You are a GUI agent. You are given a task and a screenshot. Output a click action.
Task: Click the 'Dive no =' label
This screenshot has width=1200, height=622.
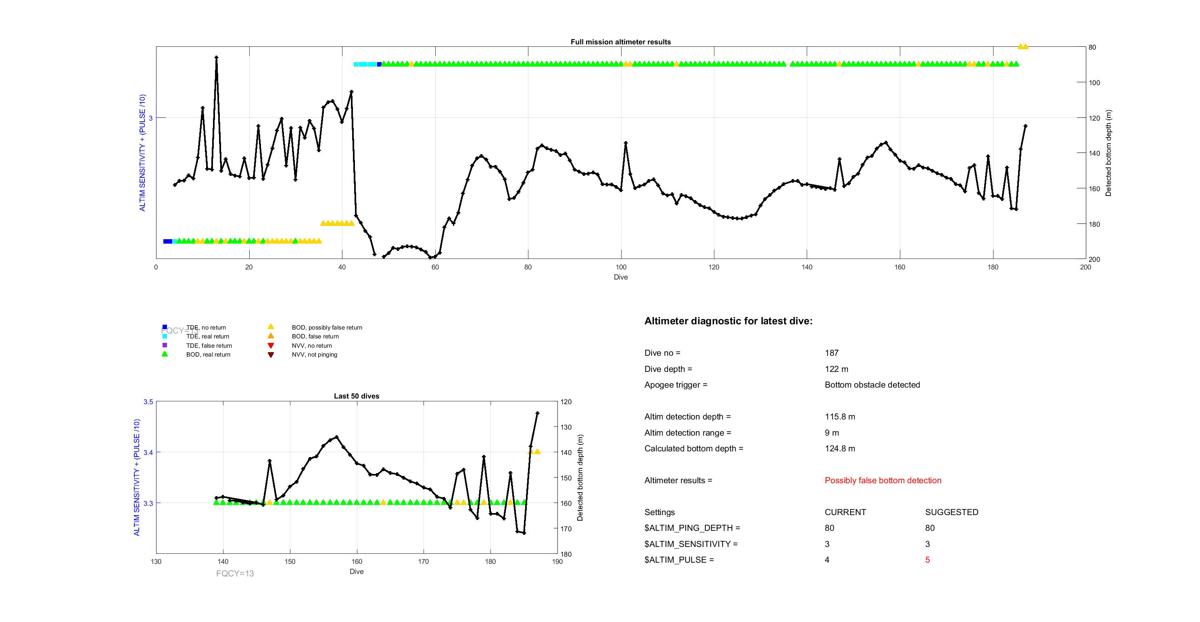(x=662, y=353)
